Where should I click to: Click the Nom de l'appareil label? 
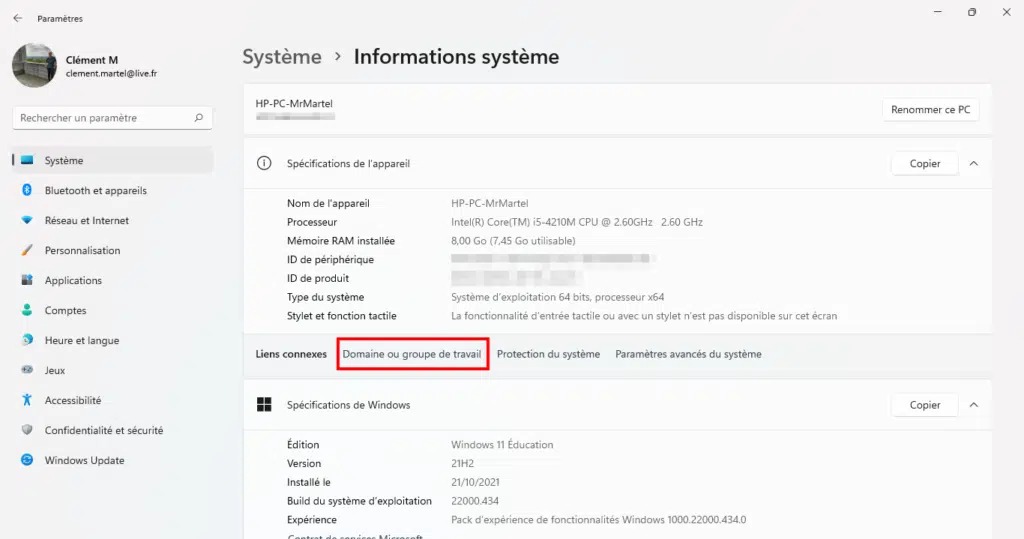coord(328,203)
